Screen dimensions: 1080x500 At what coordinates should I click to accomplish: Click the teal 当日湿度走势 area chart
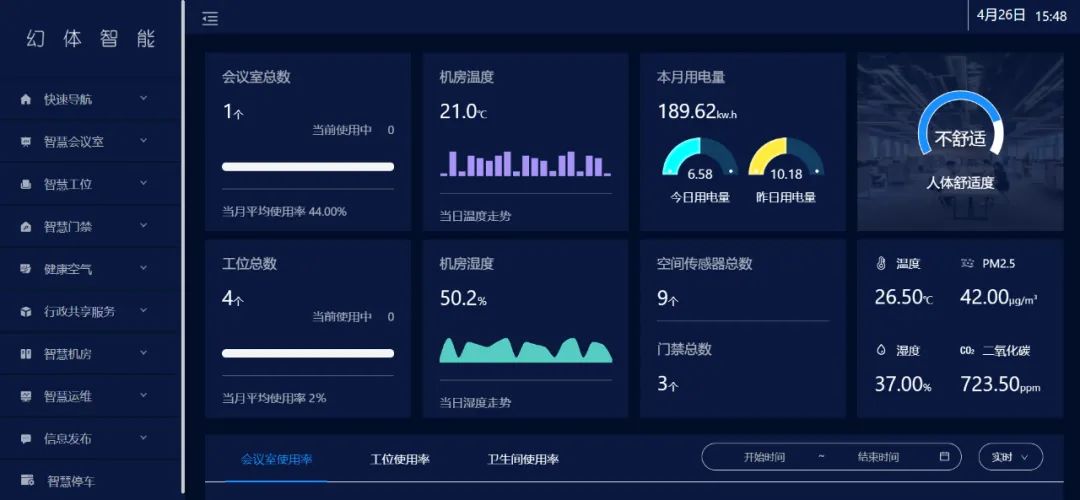point(526,350)
